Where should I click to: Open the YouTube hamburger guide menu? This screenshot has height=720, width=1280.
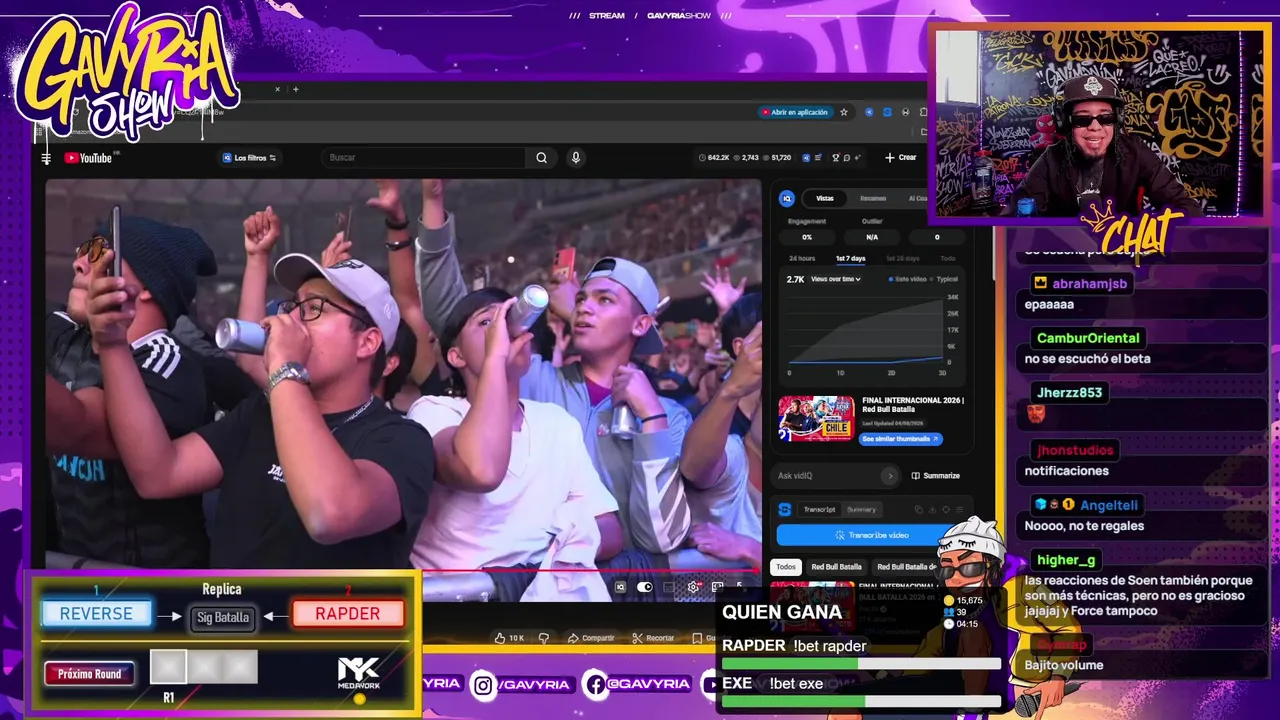pyautogui.click(x=46, y=158)
